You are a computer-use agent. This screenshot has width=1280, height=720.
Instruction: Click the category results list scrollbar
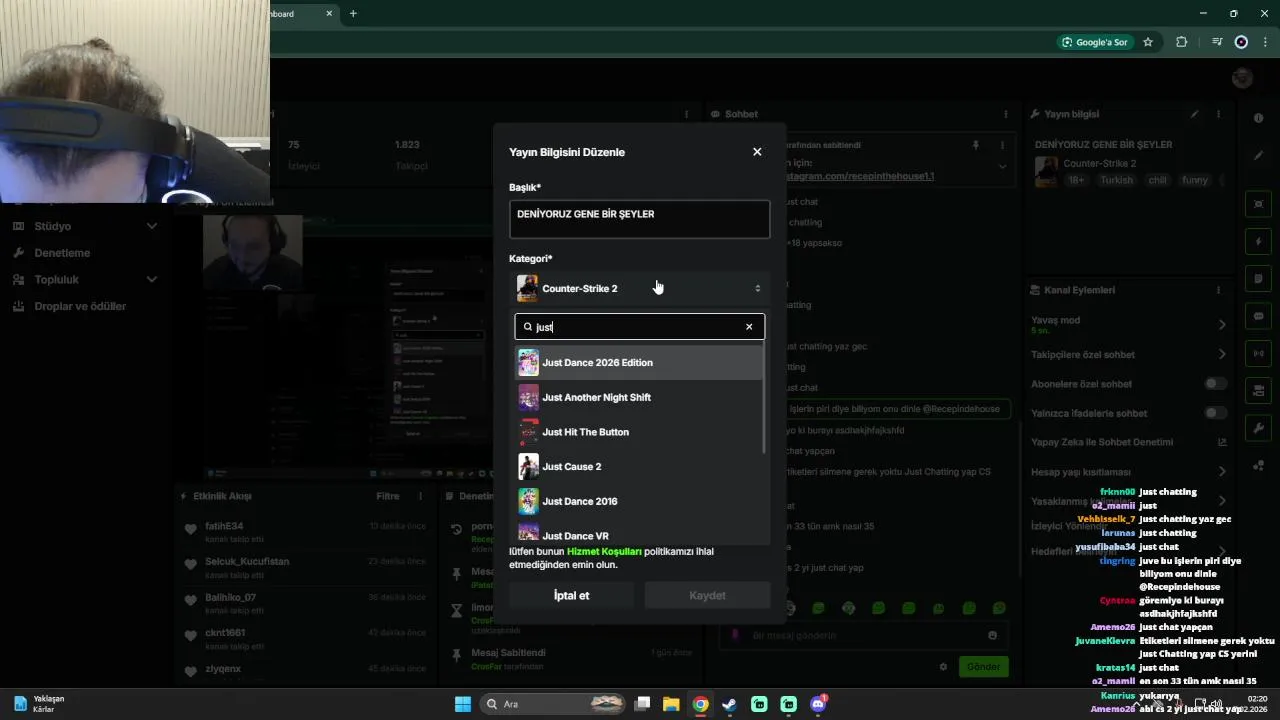point(765,398)
